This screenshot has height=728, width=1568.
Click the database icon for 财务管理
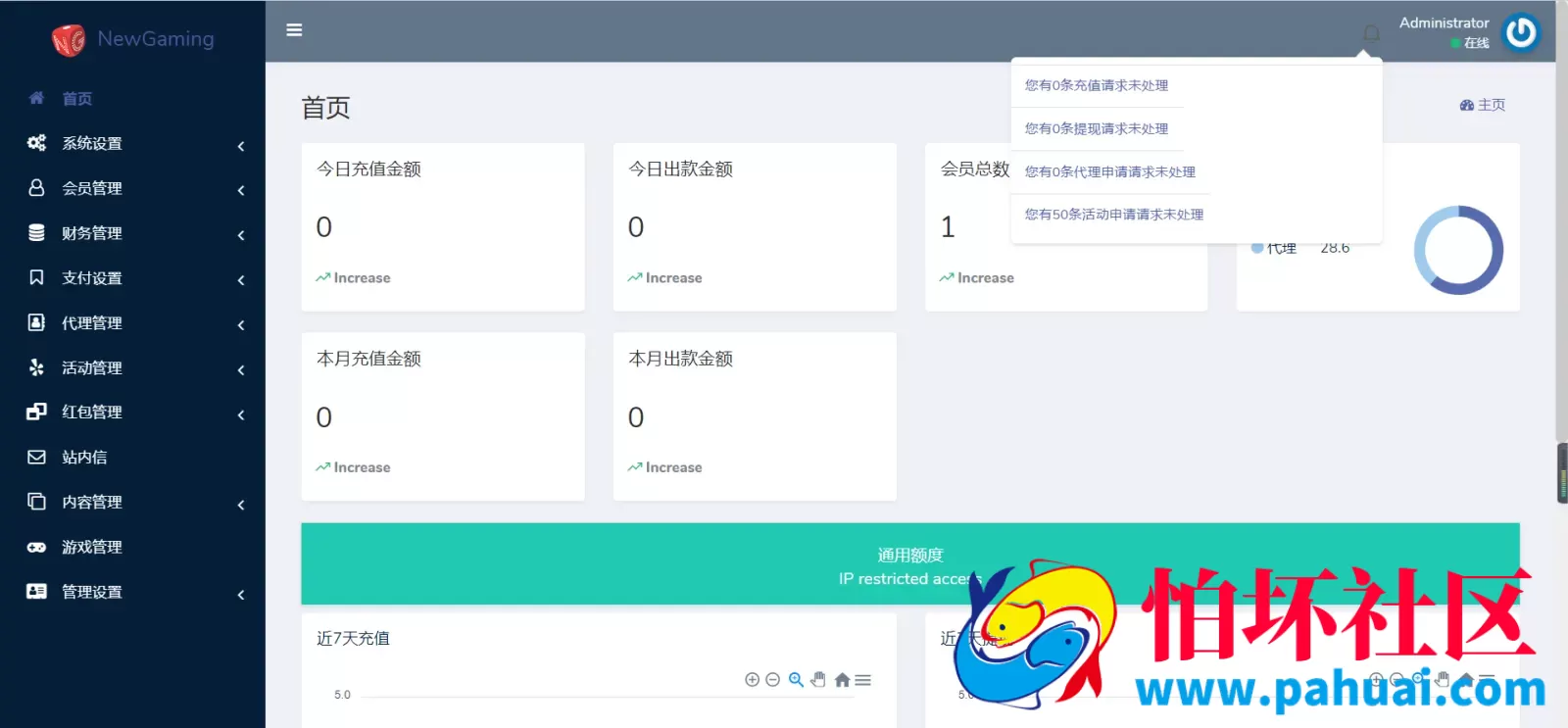click(36, 232)
